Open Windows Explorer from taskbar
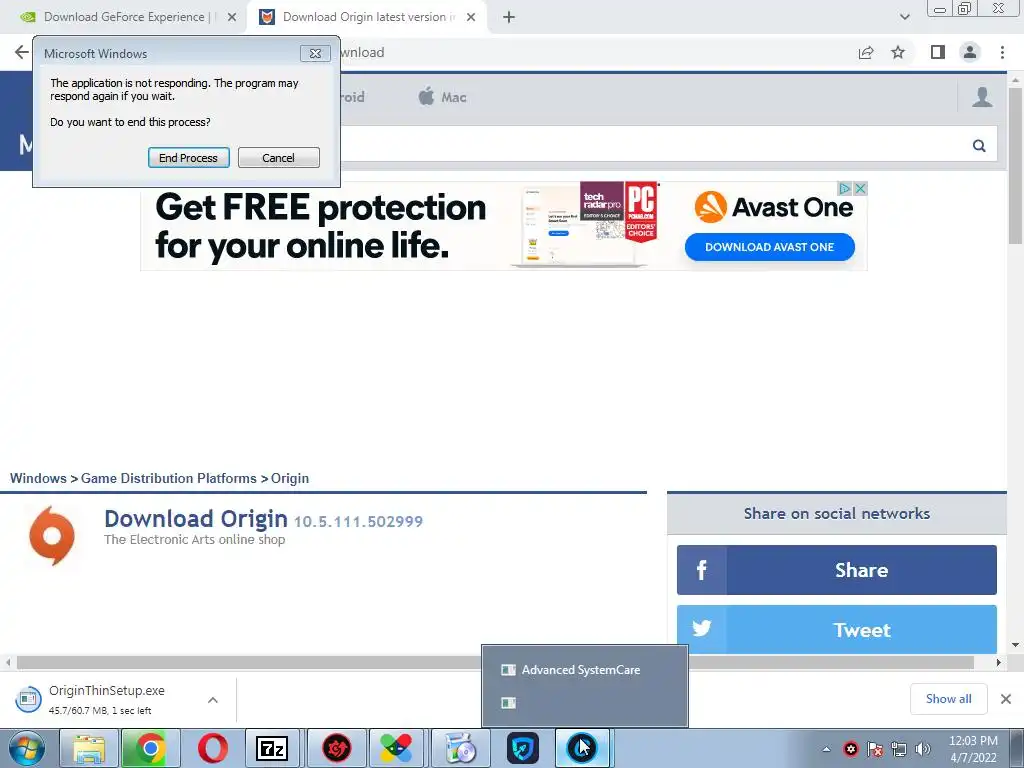This screenshot has height=768, width=1024. 89,748
